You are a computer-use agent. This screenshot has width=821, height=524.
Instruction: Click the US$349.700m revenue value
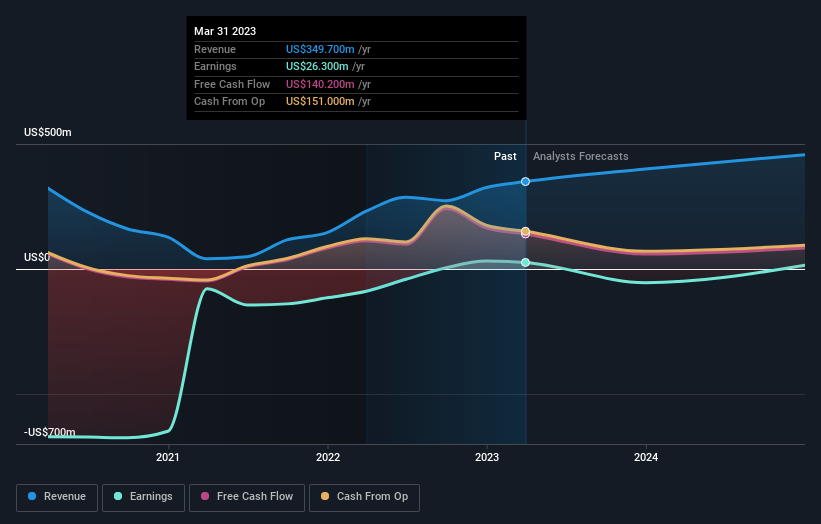pos(320,49)
